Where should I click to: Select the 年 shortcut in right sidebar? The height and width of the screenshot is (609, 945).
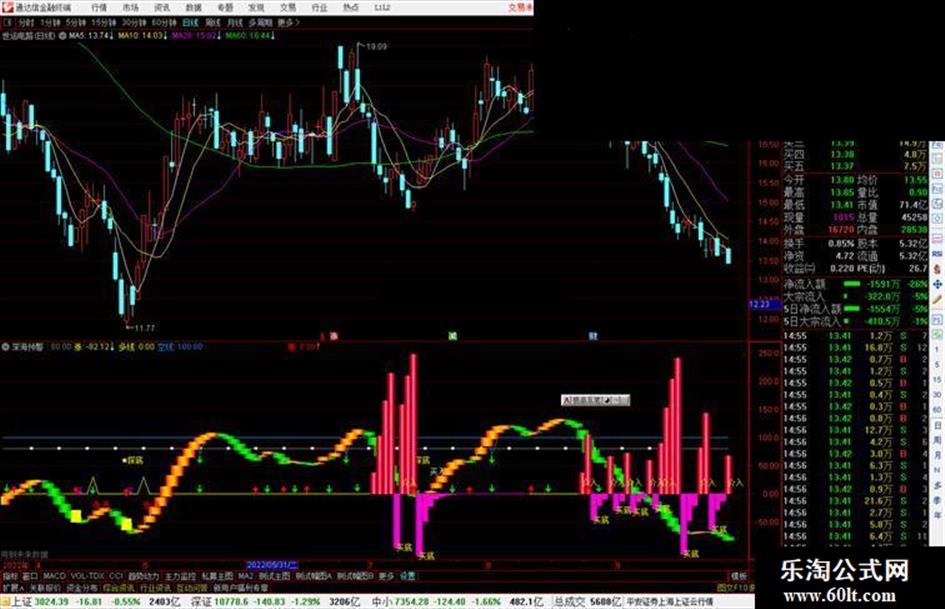point(938,516)
